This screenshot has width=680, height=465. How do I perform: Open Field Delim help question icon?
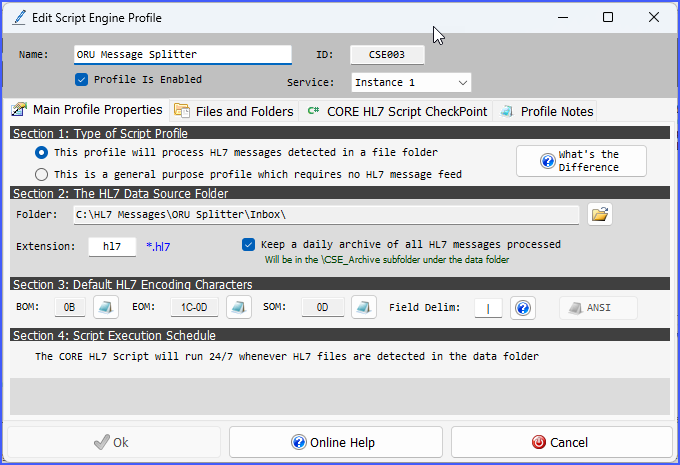click(523, 308)
